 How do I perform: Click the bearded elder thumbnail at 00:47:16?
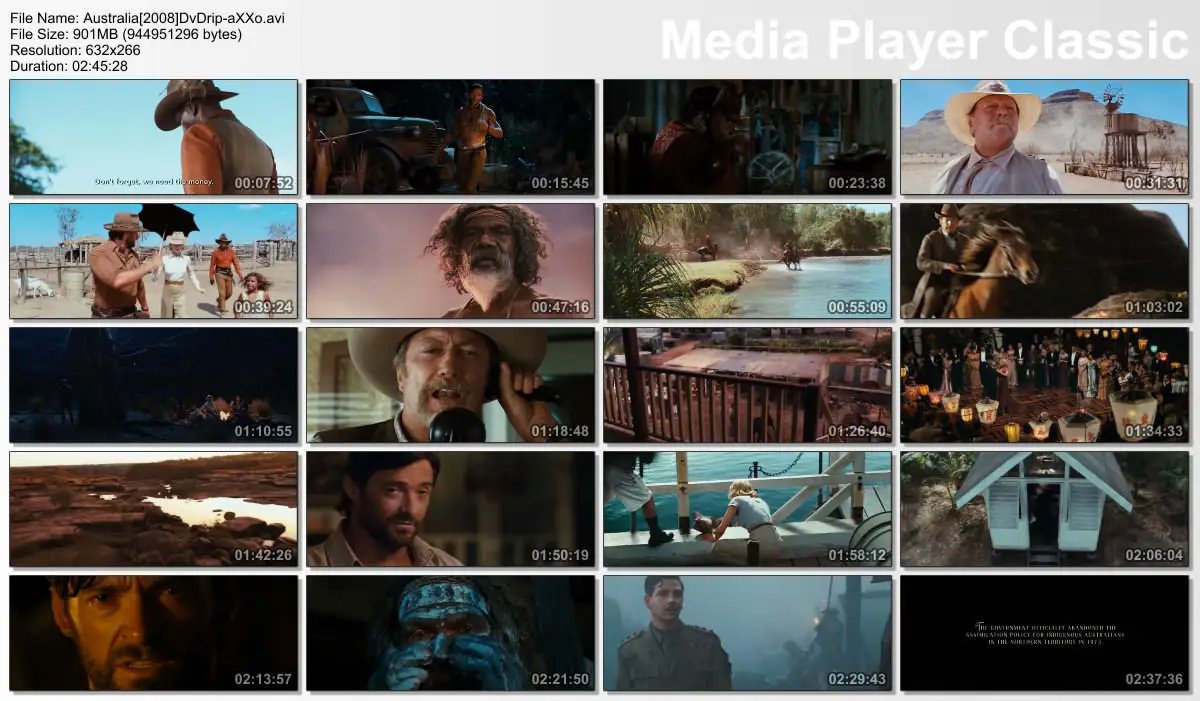pos(450,261)
